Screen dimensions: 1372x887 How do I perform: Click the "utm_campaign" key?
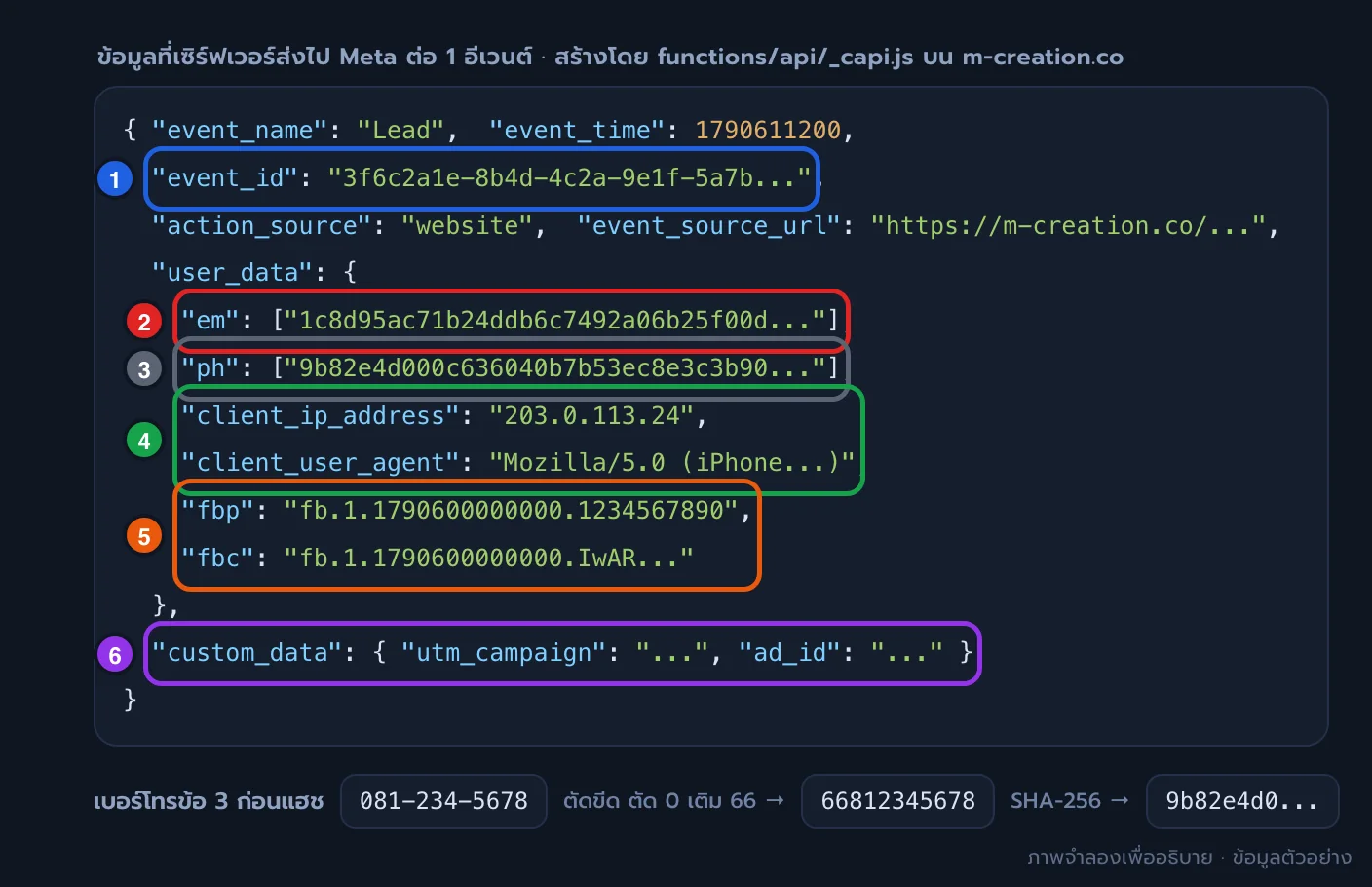(x=504, y=653)
